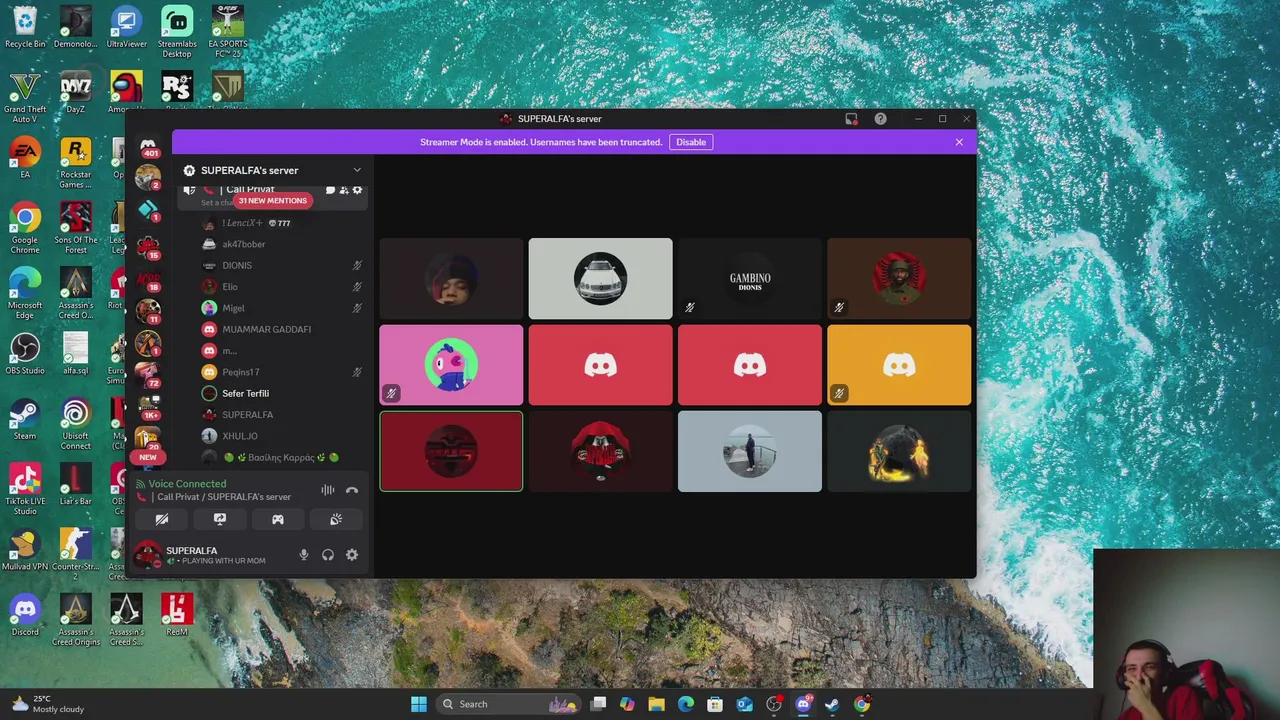Image resolution: width=1280 pixels, height=720 pixels.
Task: Open File Explorer from taskbar
Action: coord(656,704)
